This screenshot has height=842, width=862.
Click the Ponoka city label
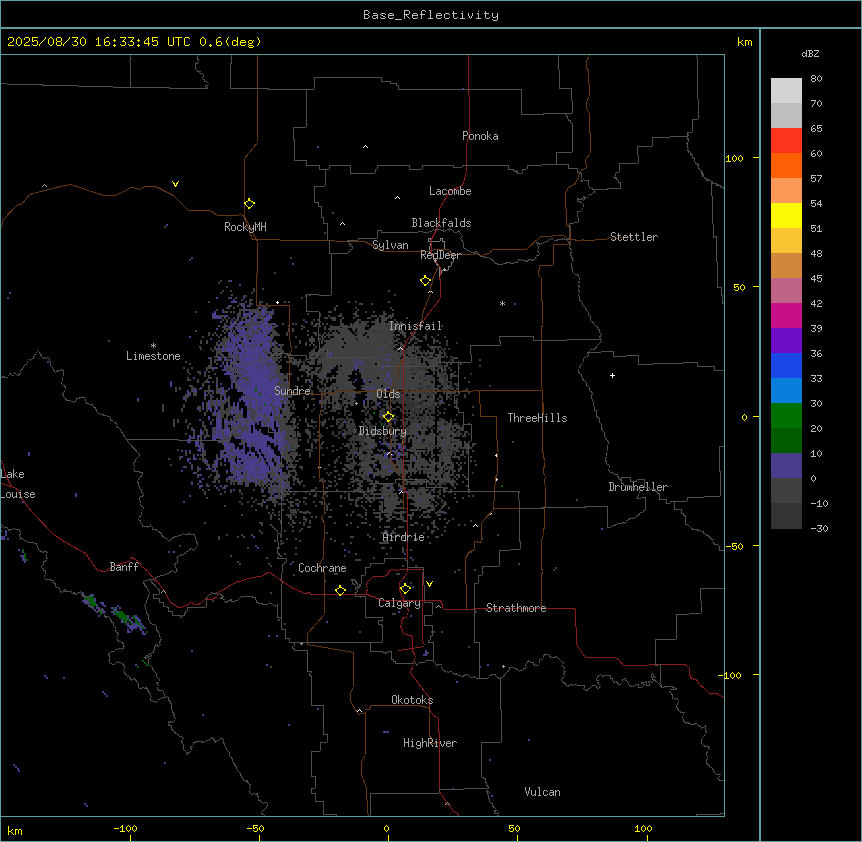[x=480, y=136]
